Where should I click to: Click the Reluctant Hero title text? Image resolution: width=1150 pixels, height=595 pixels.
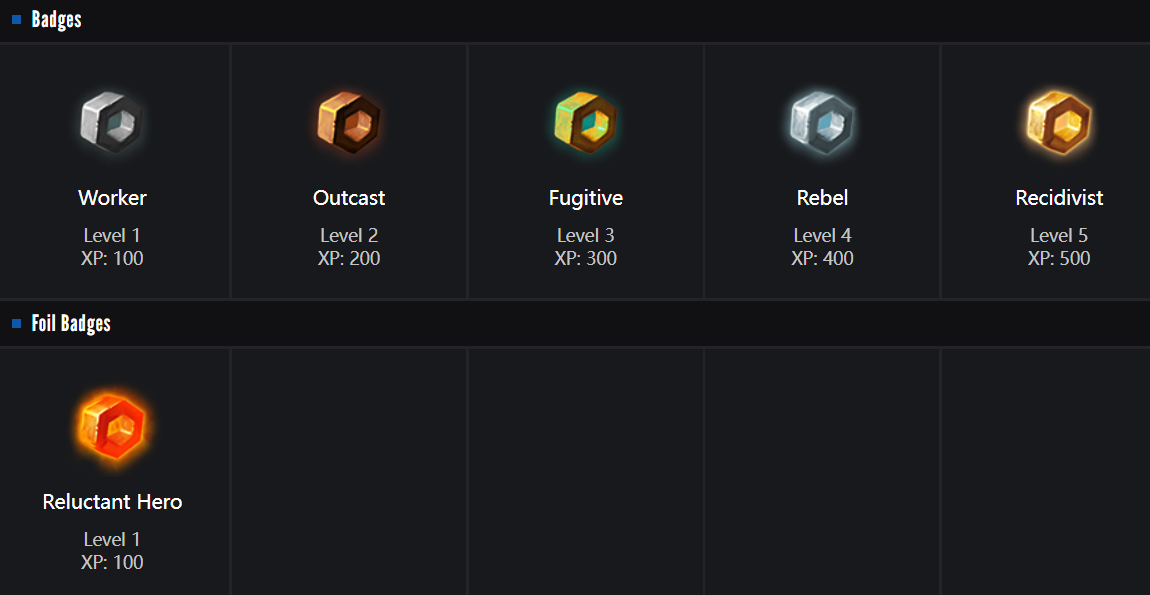coord(113,502)
